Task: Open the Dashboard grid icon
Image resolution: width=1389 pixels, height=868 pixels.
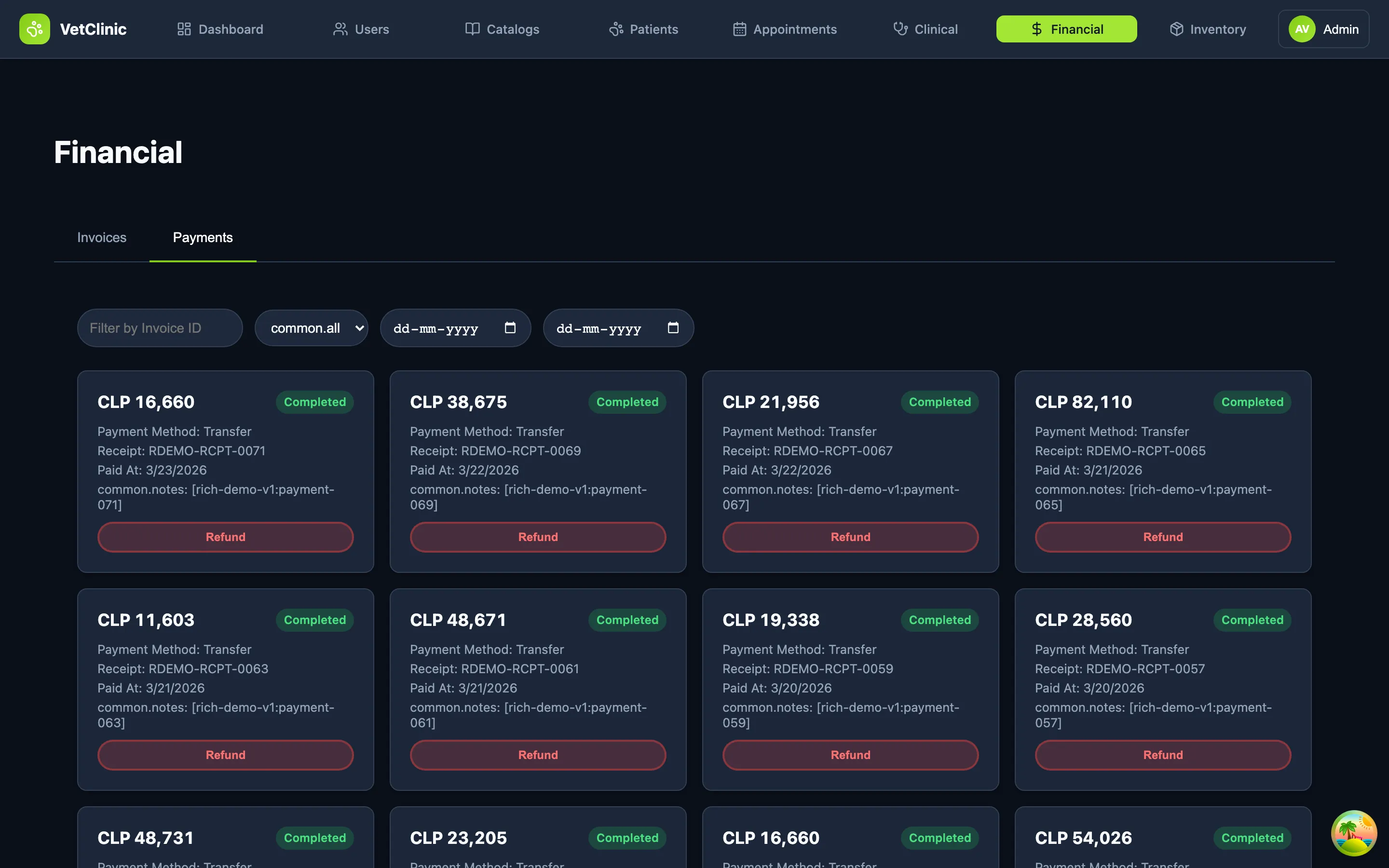Action: tap(184, 29)
